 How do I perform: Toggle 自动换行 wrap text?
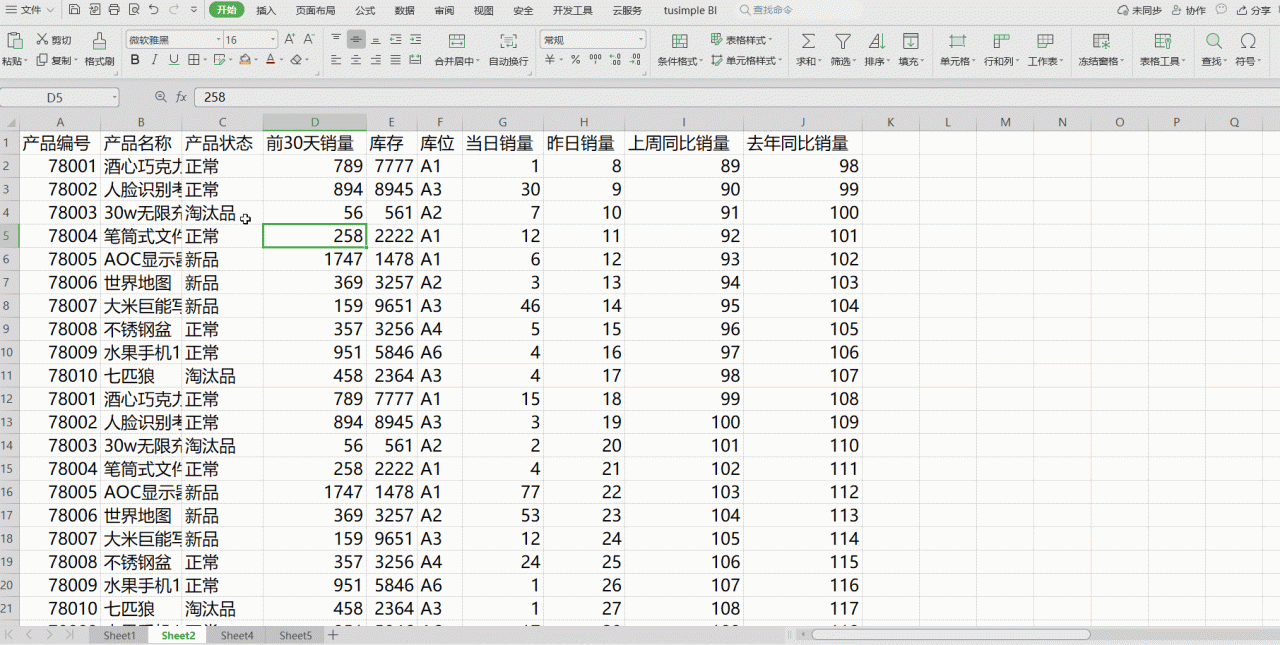point(509,49)
